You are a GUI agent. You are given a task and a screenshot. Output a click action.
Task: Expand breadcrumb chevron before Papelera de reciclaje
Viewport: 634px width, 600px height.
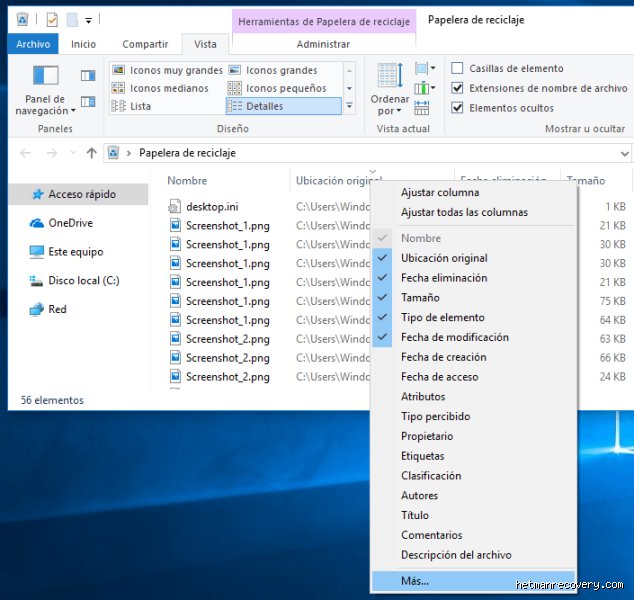pos(129,153)
